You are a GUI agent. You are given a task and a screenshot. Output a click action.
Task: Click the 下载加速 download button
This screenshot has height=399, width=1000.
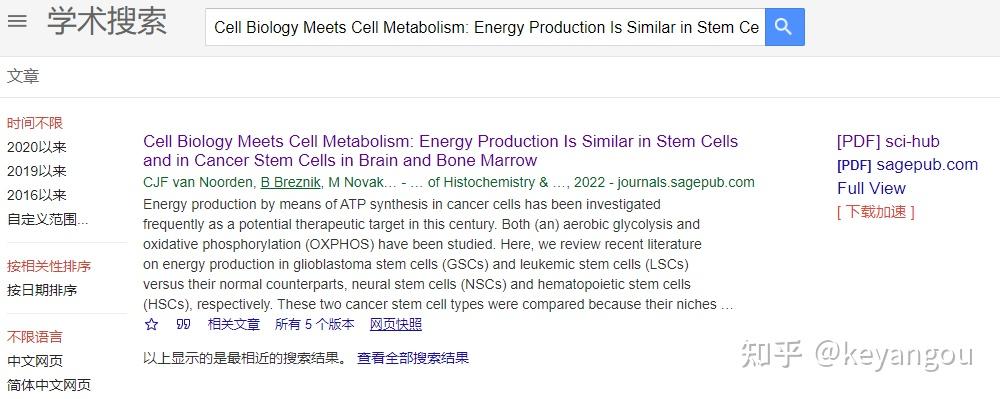click(x=876, y=212)
